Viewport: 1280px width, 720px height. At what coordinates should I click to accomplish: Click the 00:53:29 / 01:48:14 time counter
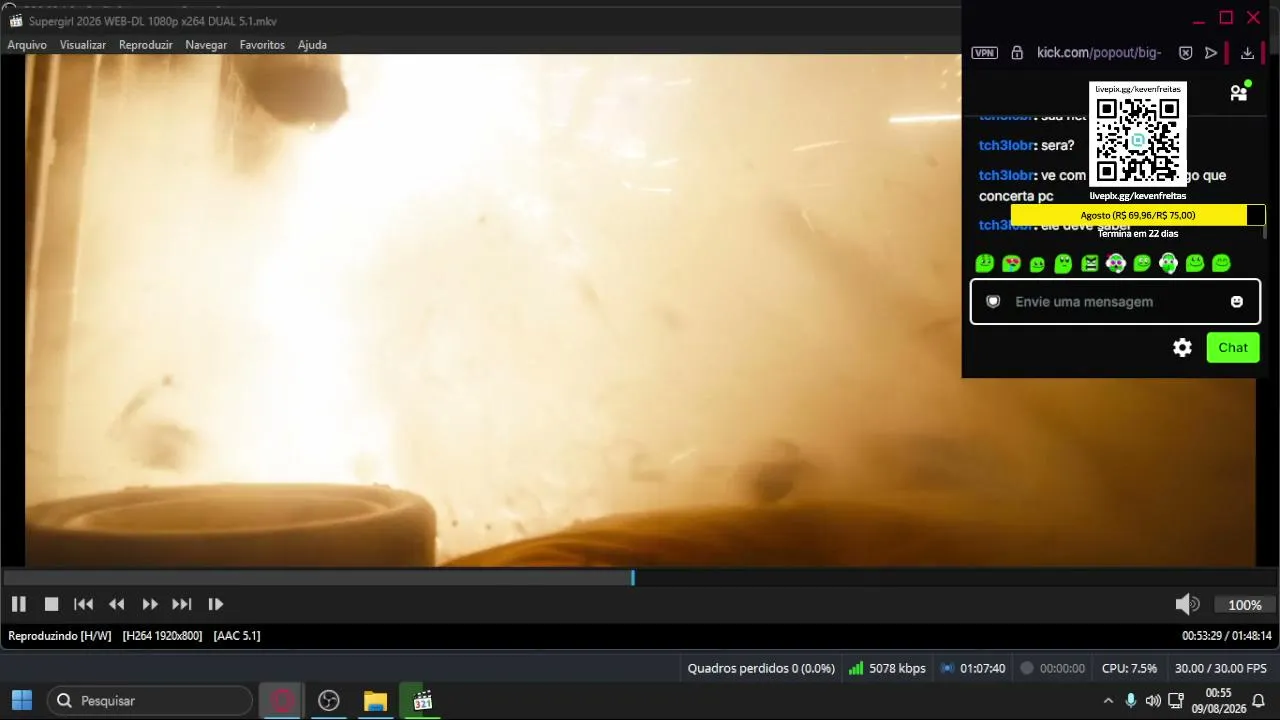tap(1227, 636)
